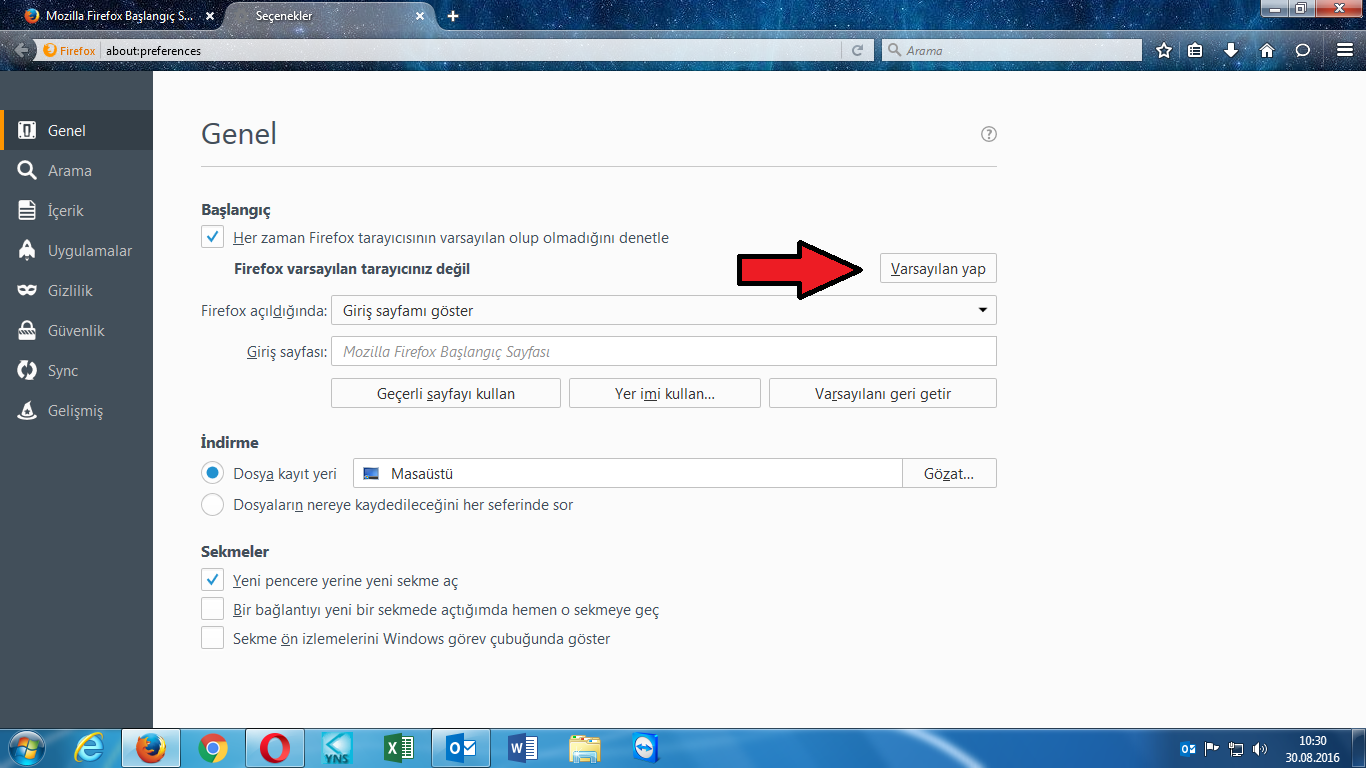Click 'Geçerli sayfayı kullan' button
1366x768 pixels.
pos(446,393)
